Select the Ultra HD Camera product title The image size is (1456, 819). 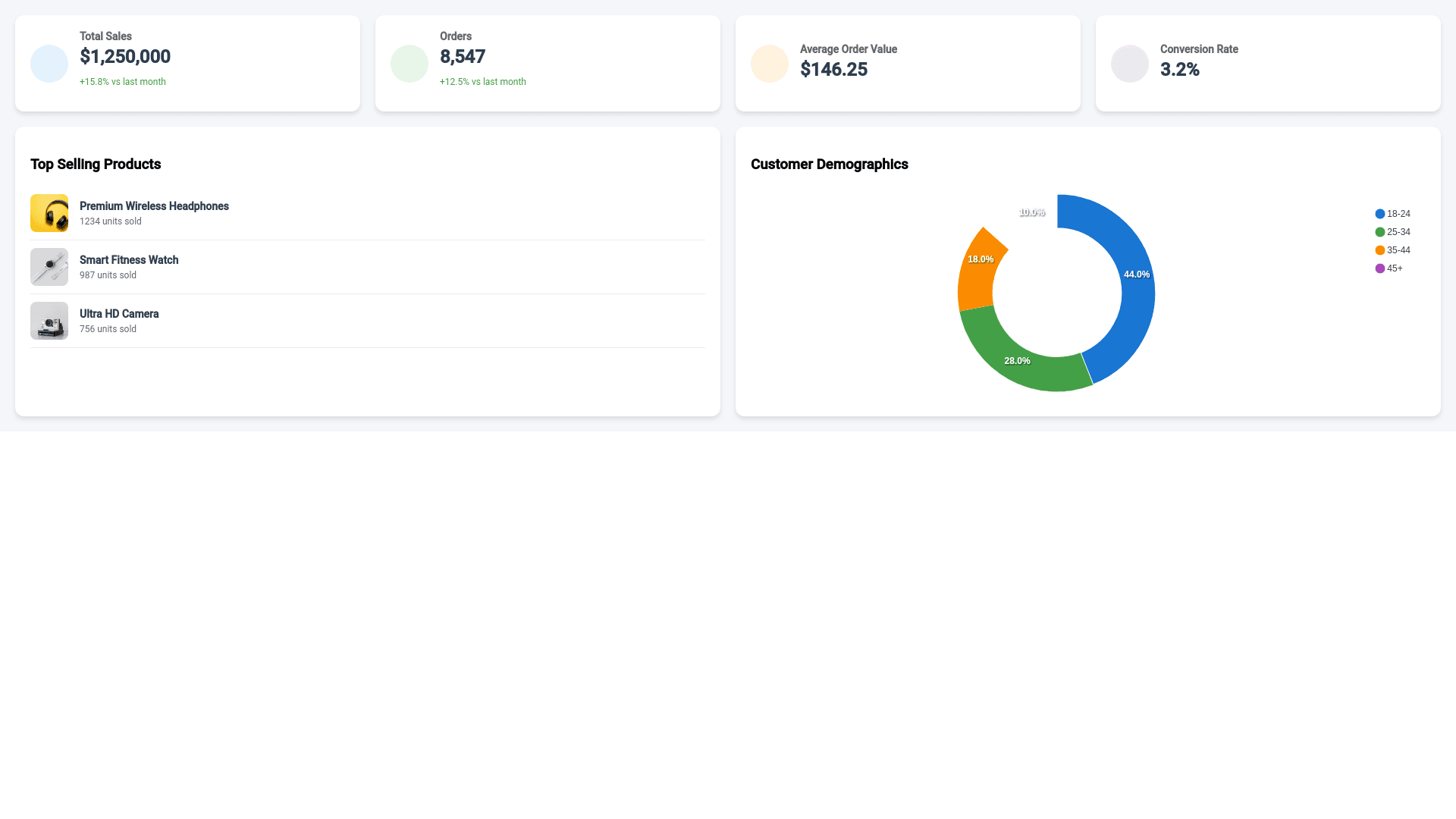(x=119, y=314)
